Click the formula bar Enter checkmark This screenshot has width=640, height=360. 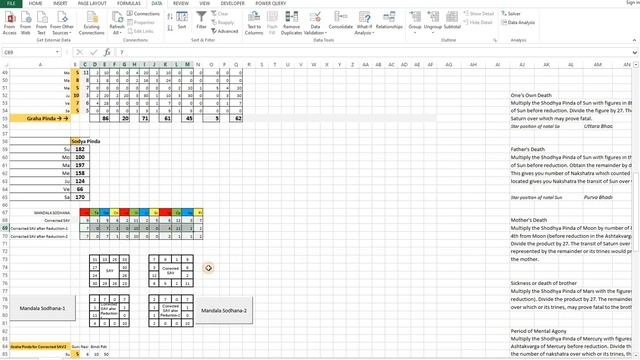pyautogui.click(x=94, y=52)
